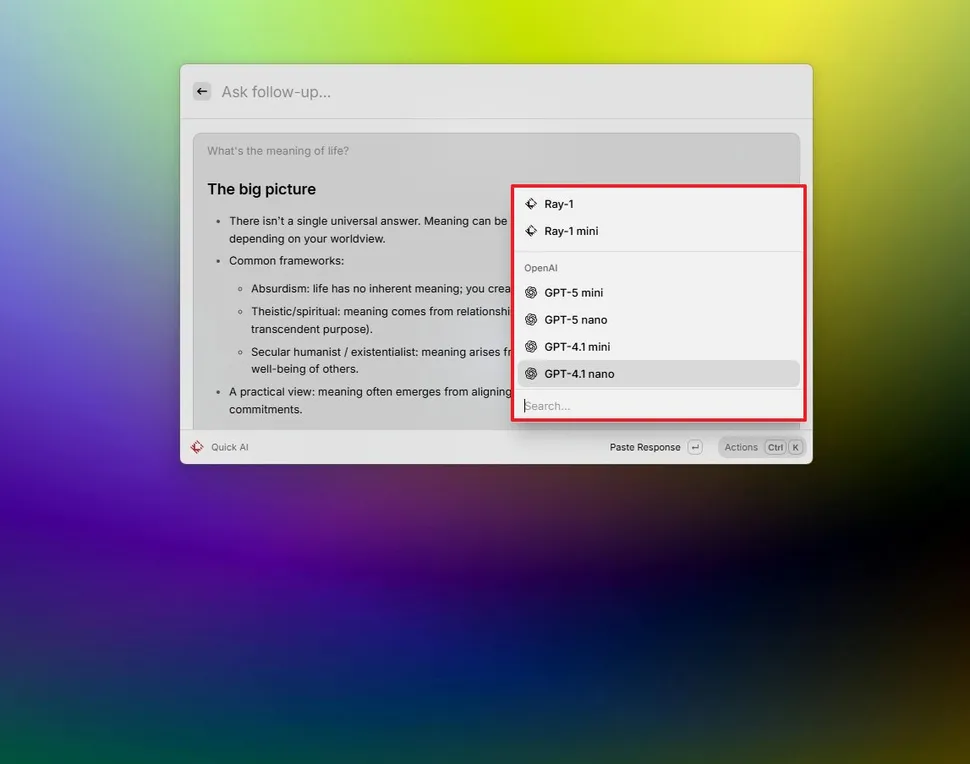970x764 pixels.
Task: Click Ray-1 mini's diamond icon
Action: point(531,231)
